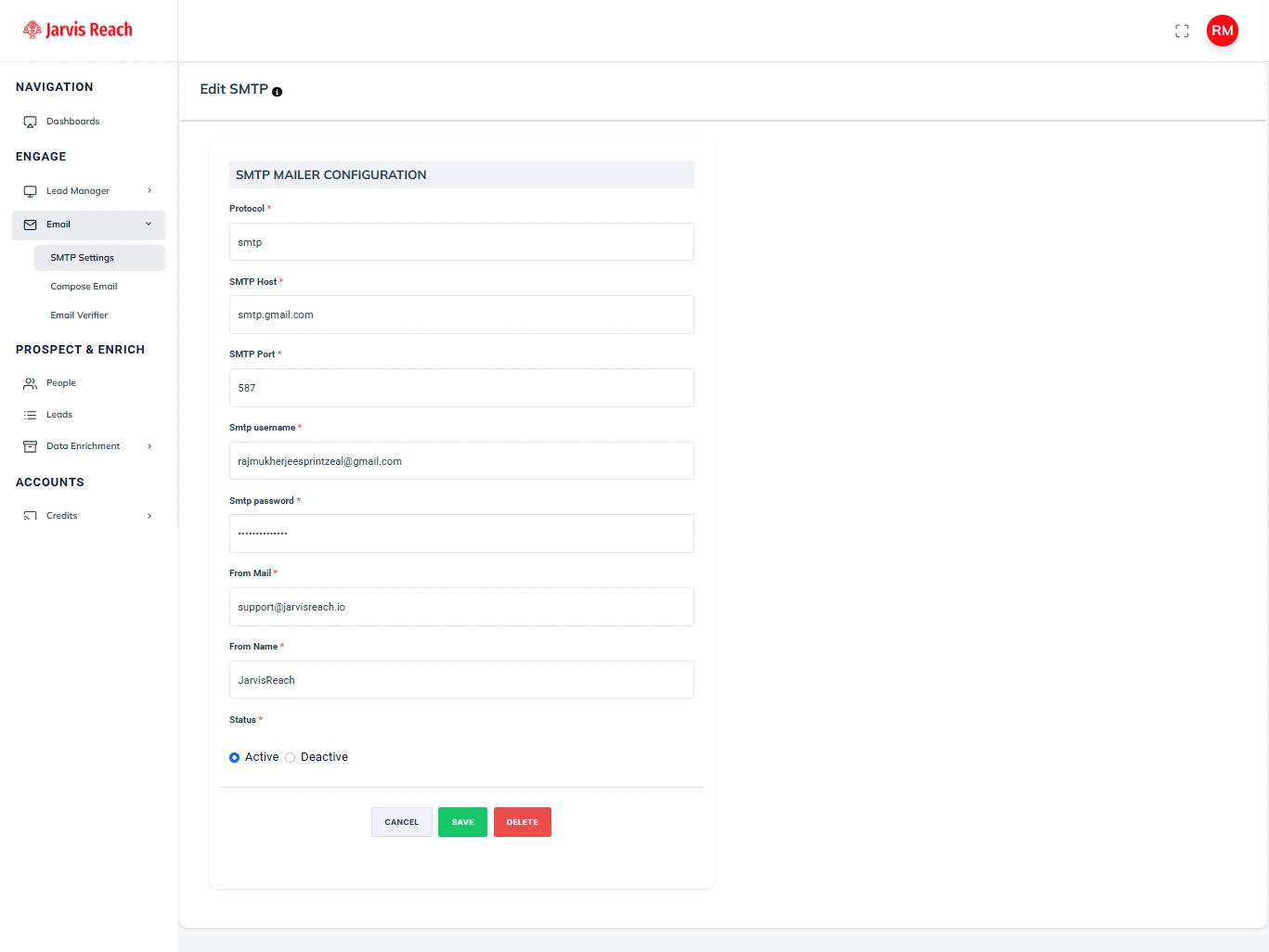The width and height of the screenshot is (1269, 952).
Task: Click the Leads list icon
Action: (30, 415)
